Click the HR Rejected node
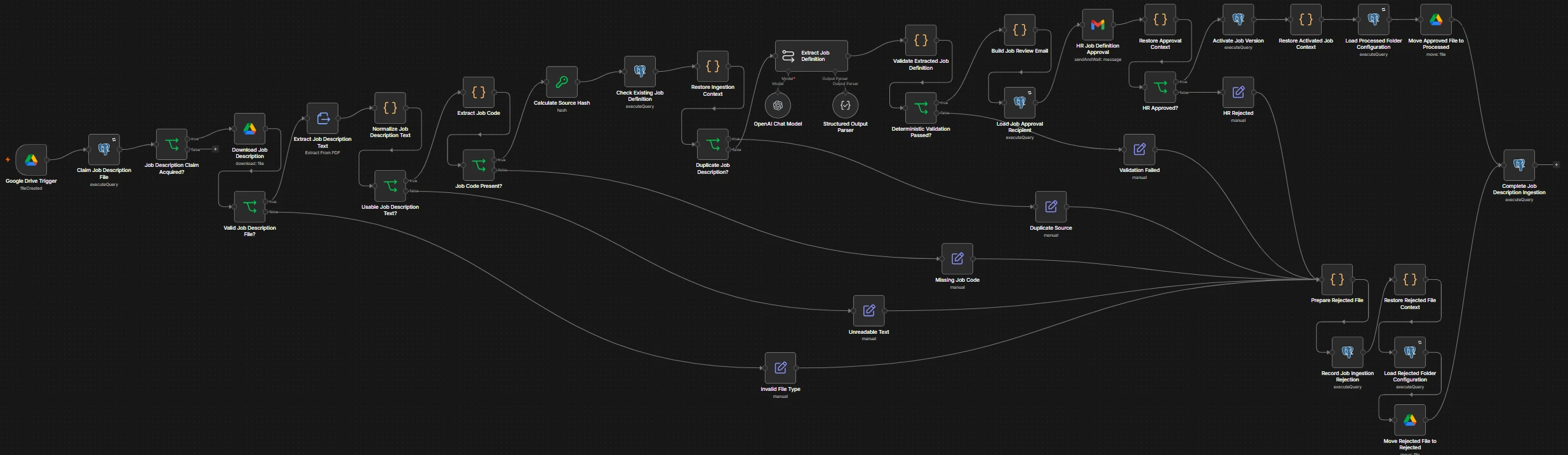This screenshot has height=455, width=1568. tap(1238, 93)
